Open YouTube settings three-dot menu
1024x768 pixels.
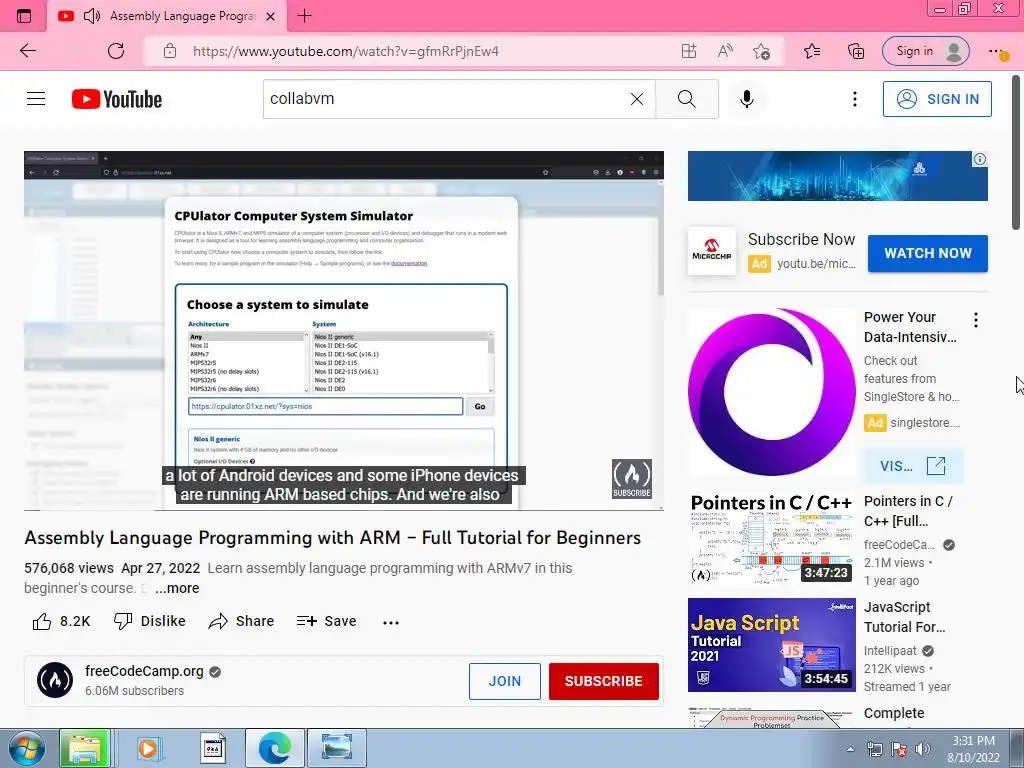point(854,99)
